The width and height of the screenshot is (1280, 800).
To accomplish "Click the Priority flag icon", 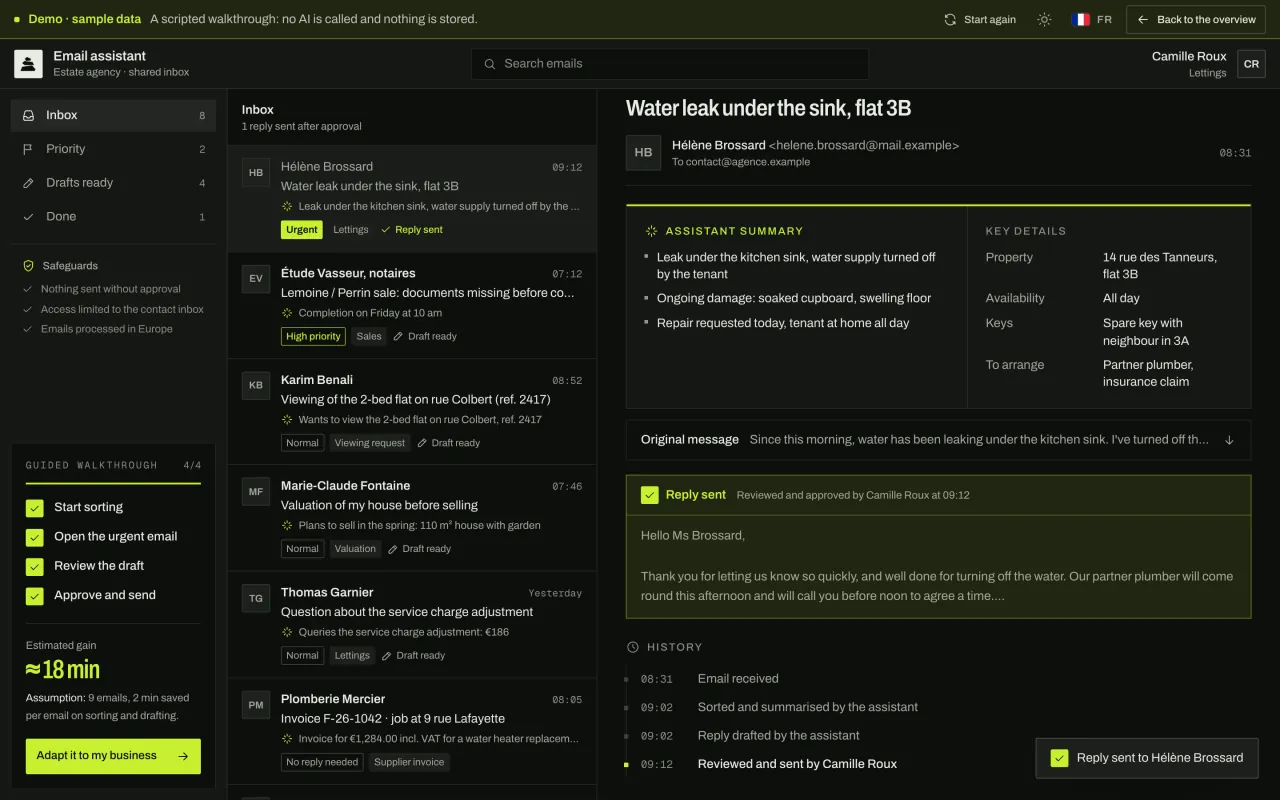I will [x=28, y=149].
